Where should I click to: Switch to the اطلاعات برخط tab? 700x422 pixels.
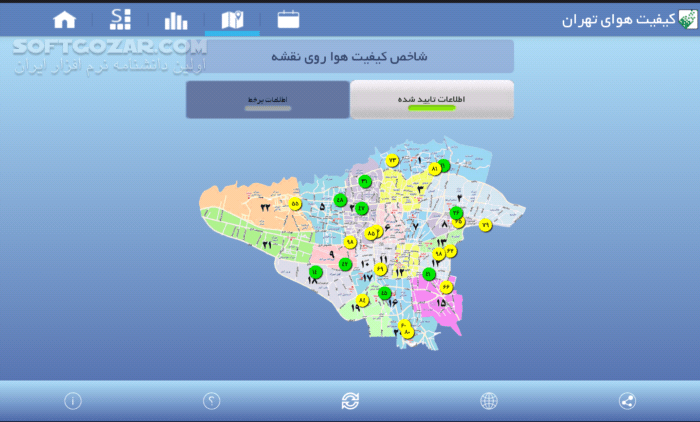(x=268, y=100)
